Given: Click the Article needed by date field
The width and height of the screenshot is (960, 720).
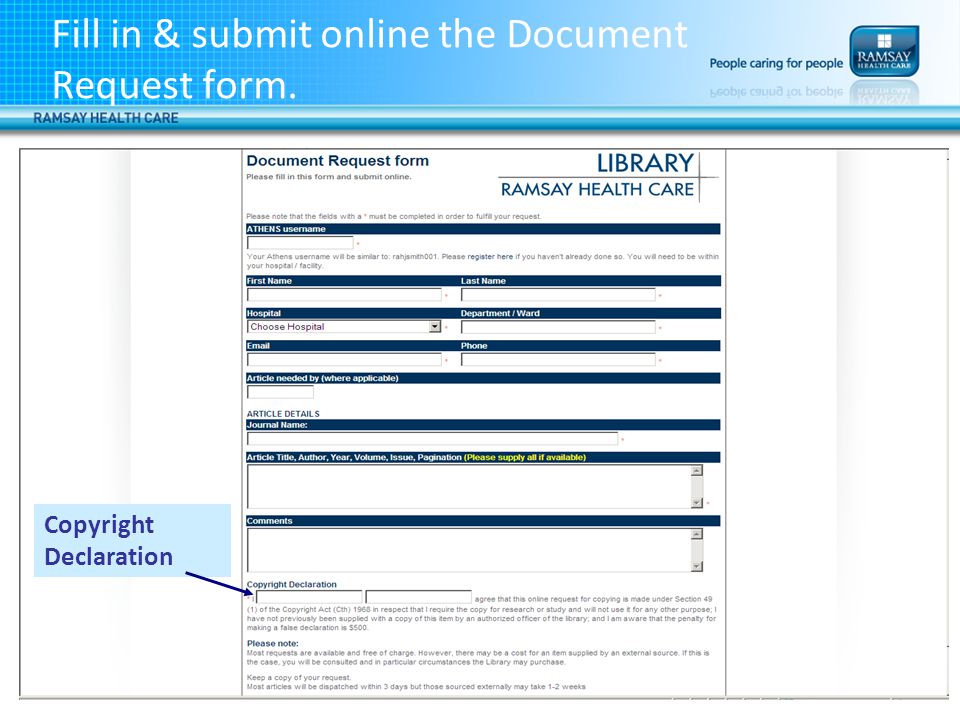Looking at the screenshot, I should click(x=280, y=392).
